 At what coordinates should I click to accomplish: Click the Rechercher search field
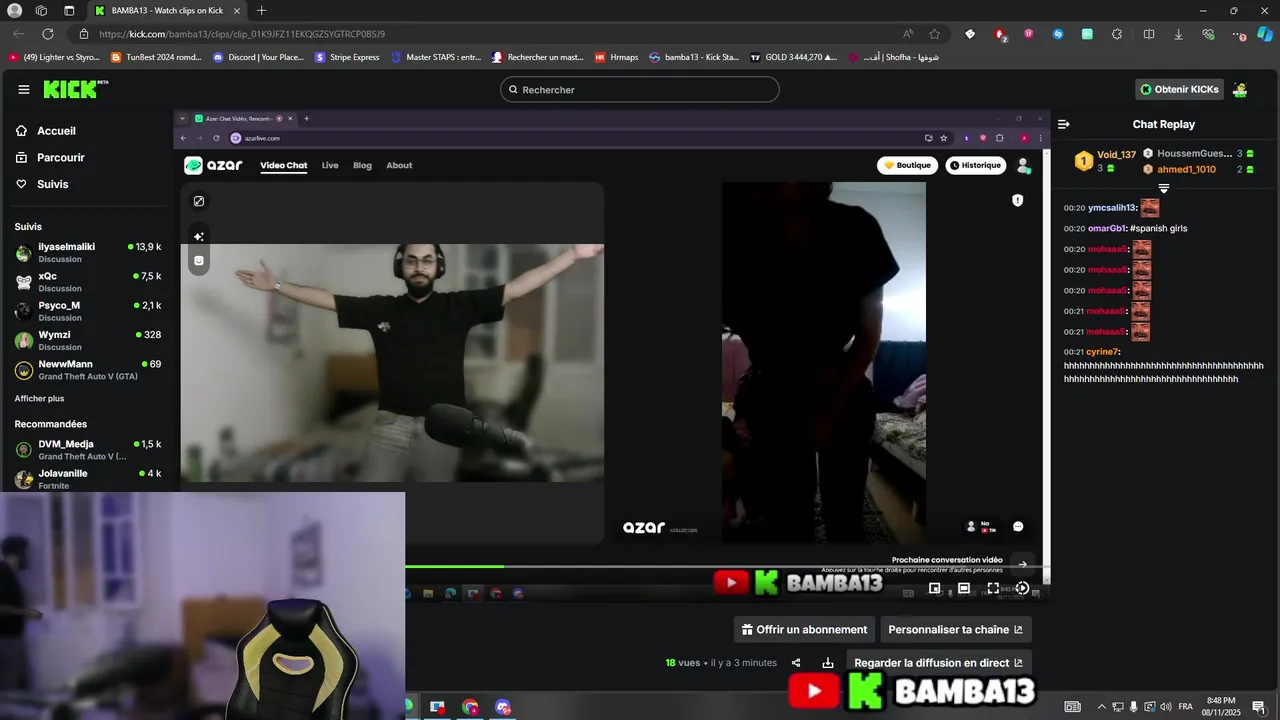pos(640,90)
